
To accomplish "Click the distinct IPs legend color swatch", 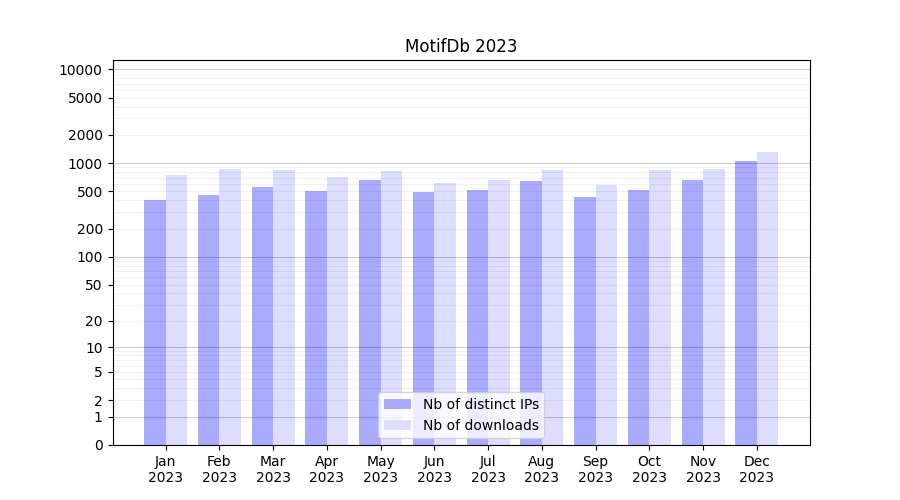I will pyautogui.click(x=397, y=404).
